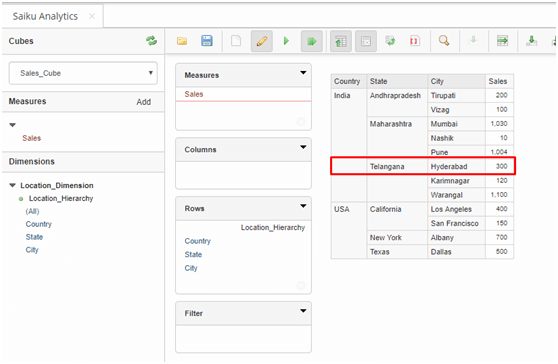Open the Columns axis dropdown arrow
This screenshot has width=558, height=364.
pyautogui.click(x=303, y=147)
